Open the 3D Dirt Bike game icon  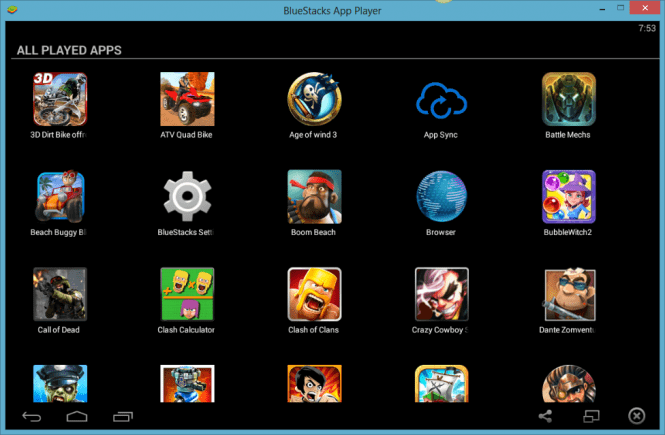pos(60,99)
